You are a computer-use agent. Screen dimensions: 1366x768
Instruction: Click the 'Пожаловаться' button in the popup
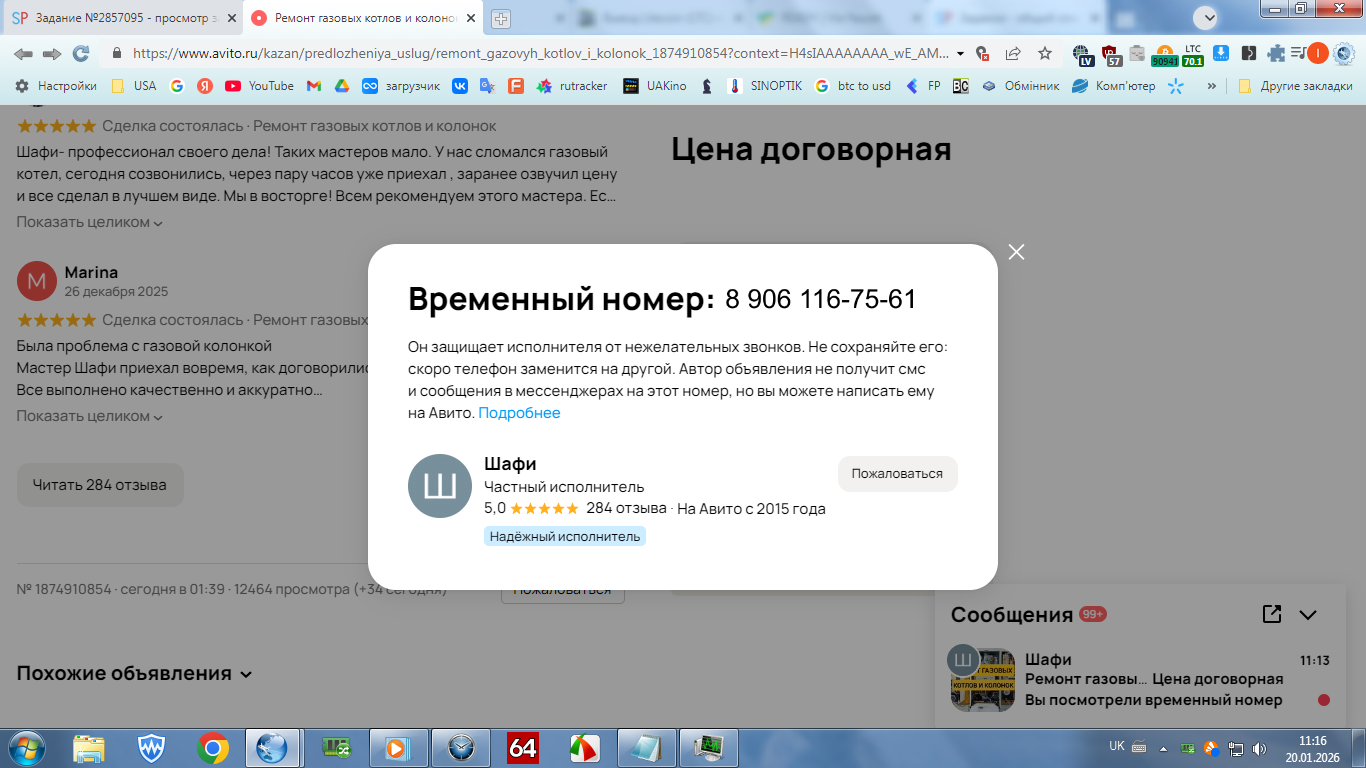coord(897,474)
